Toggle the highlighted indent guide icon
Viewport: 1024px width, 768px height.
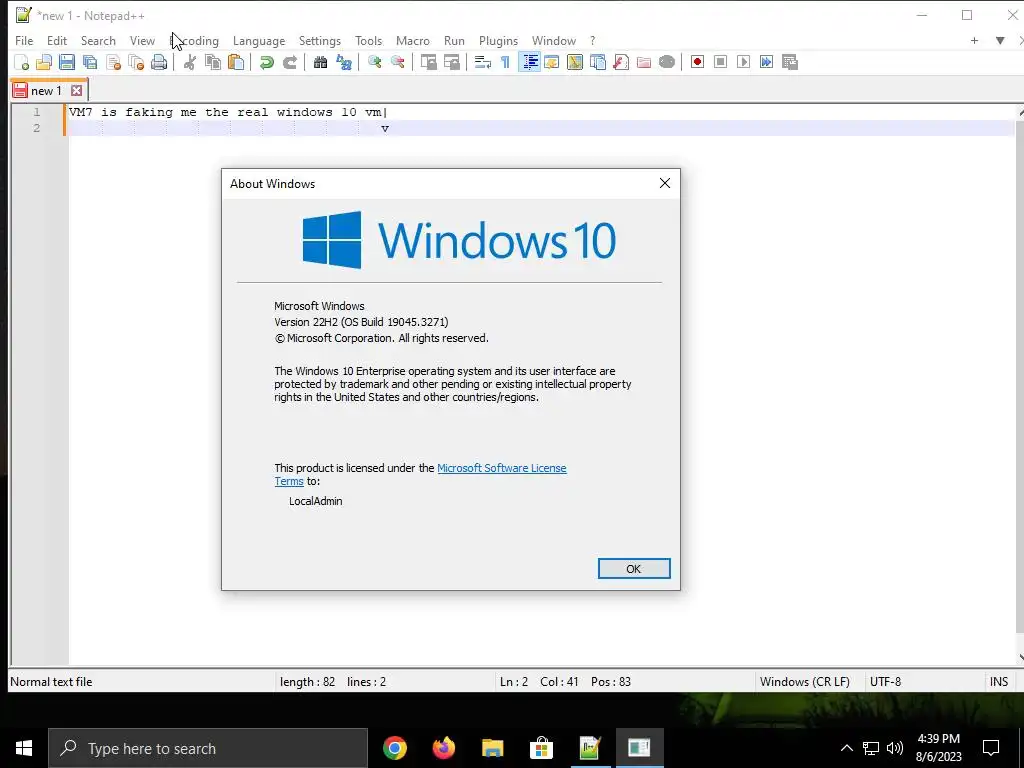(x=529, y=62)
